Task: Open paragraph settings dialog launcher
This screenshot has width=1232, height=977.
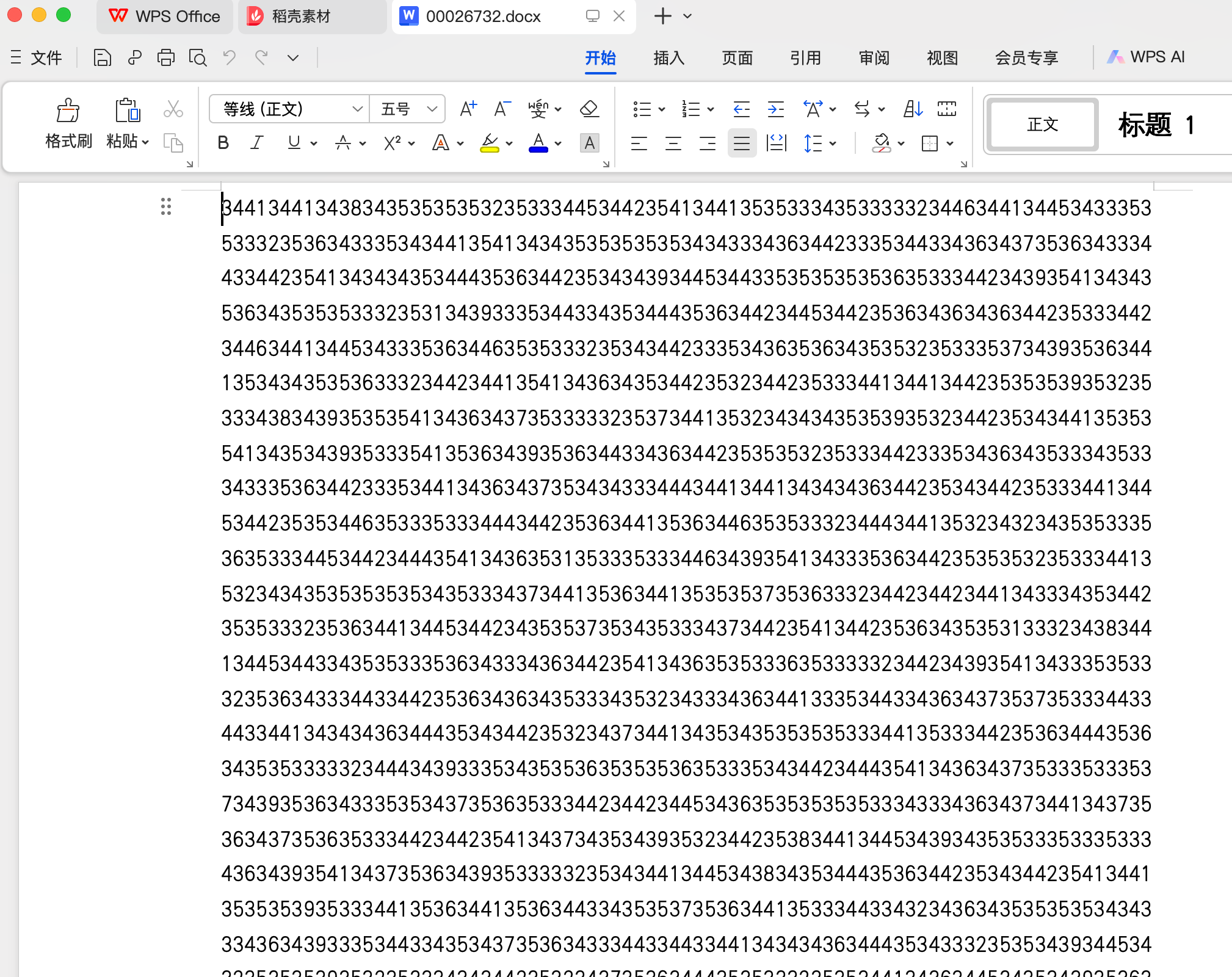Action: point(964,164)
